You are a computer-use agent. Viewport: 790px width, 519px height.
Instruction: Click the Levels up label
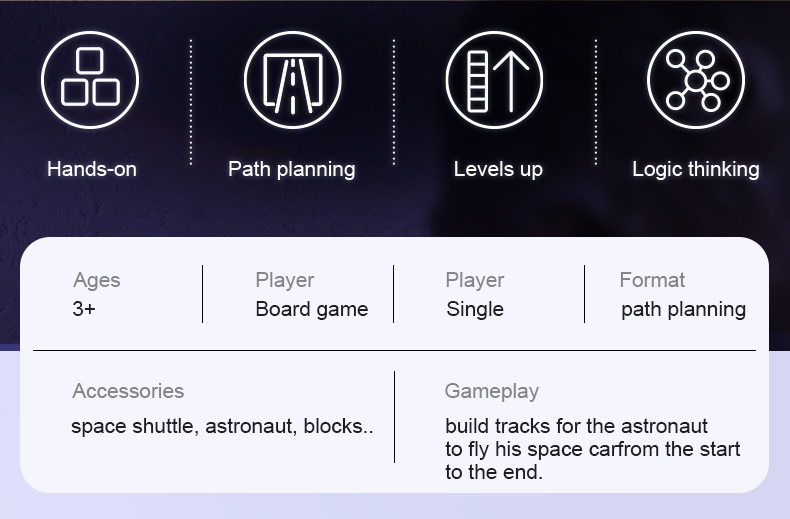tap(497, 169)
